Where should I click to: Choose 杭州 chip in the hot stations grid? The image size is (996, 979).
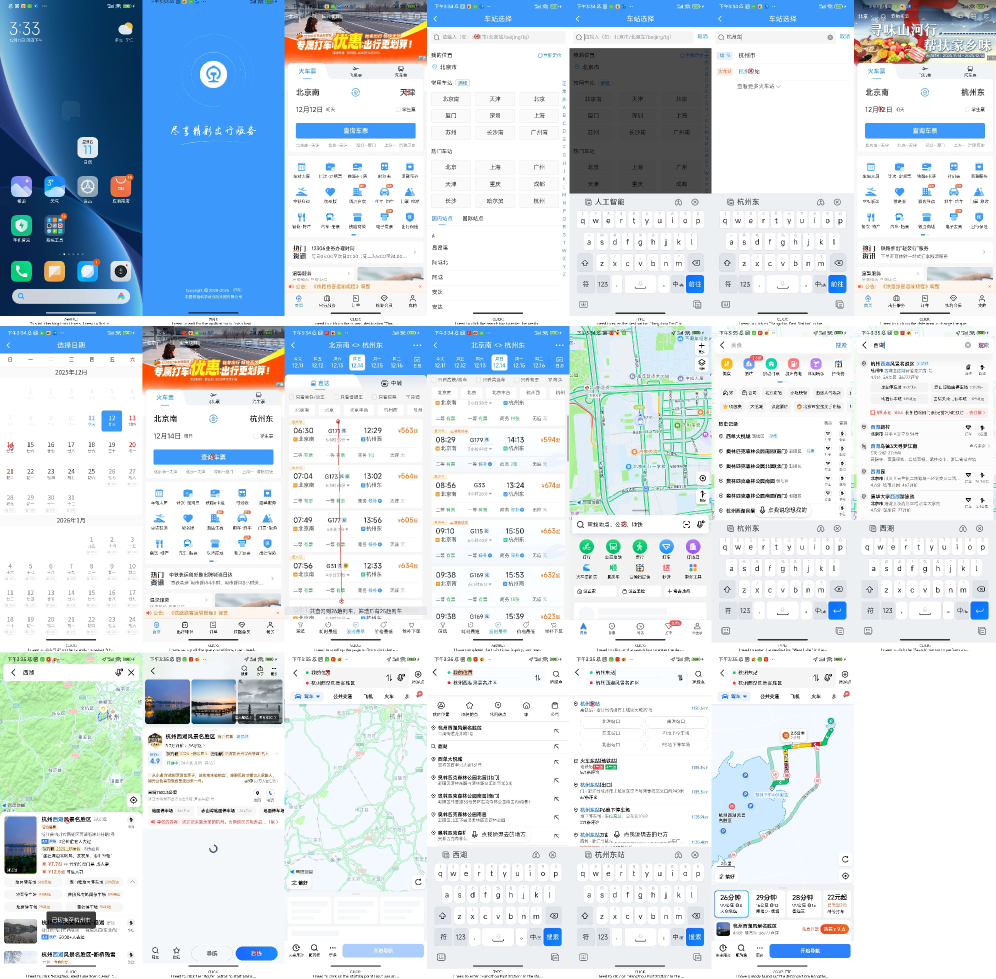(x=539, y=201)
